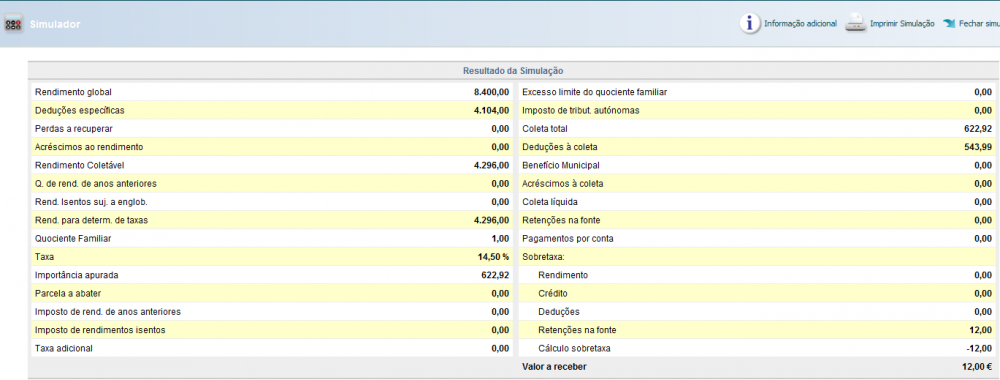This screenshot has height=380, width=1000.
Task: Click the Simulador title text
Action: click(55, 24)
